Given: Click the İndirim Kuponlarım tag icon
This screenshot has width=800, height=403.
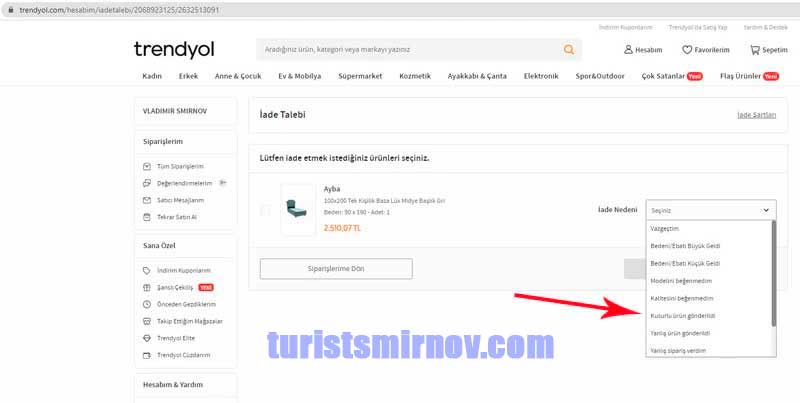Looking at the screenshot, I should [147, 270].
